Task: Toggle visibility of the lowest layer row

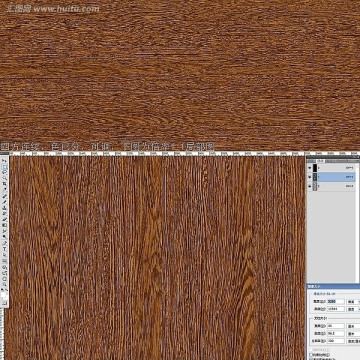Action: pyautogui.click(x=310, y=186)
